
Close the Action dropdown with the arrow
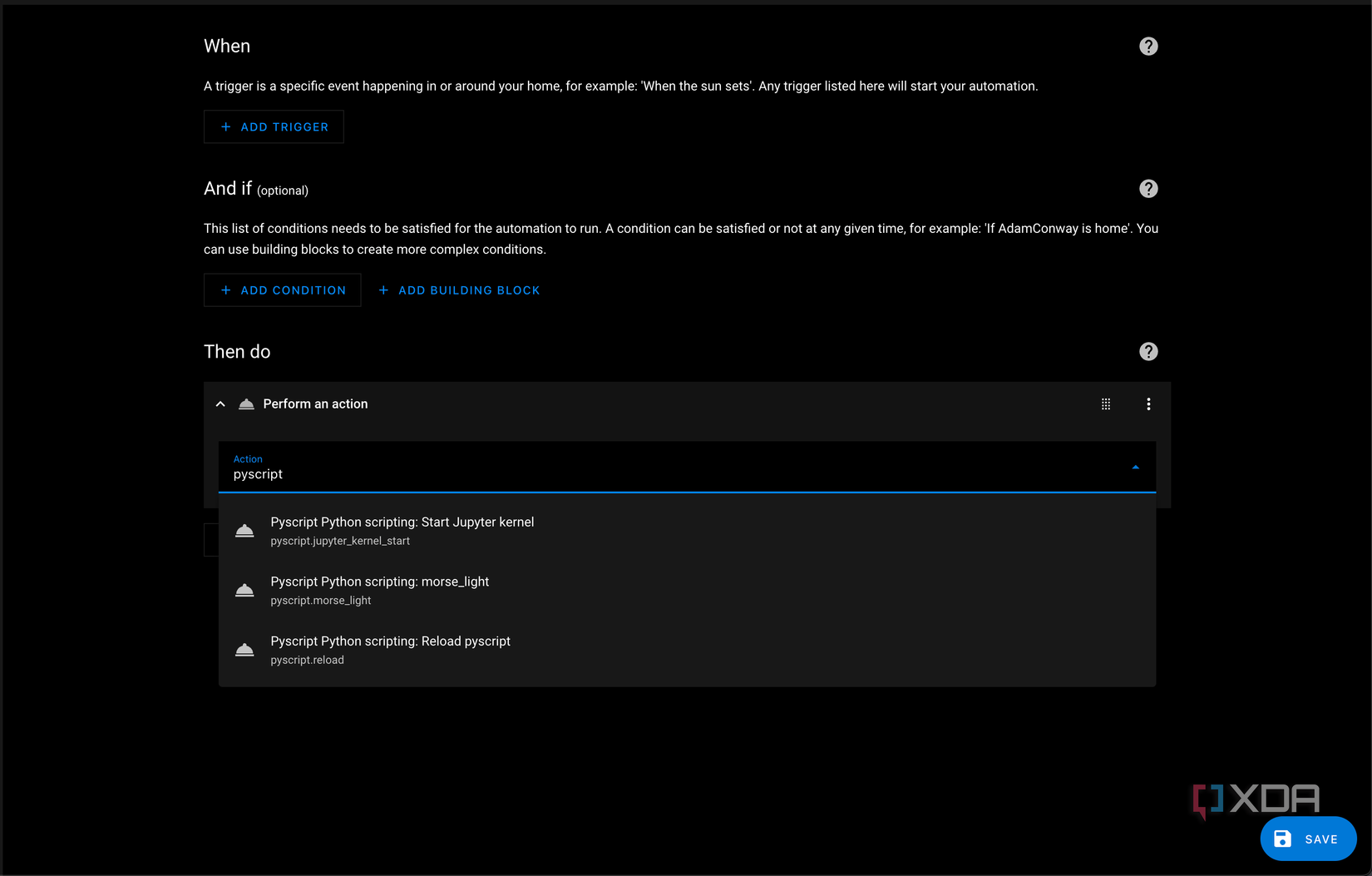[x=1135, y=468]
